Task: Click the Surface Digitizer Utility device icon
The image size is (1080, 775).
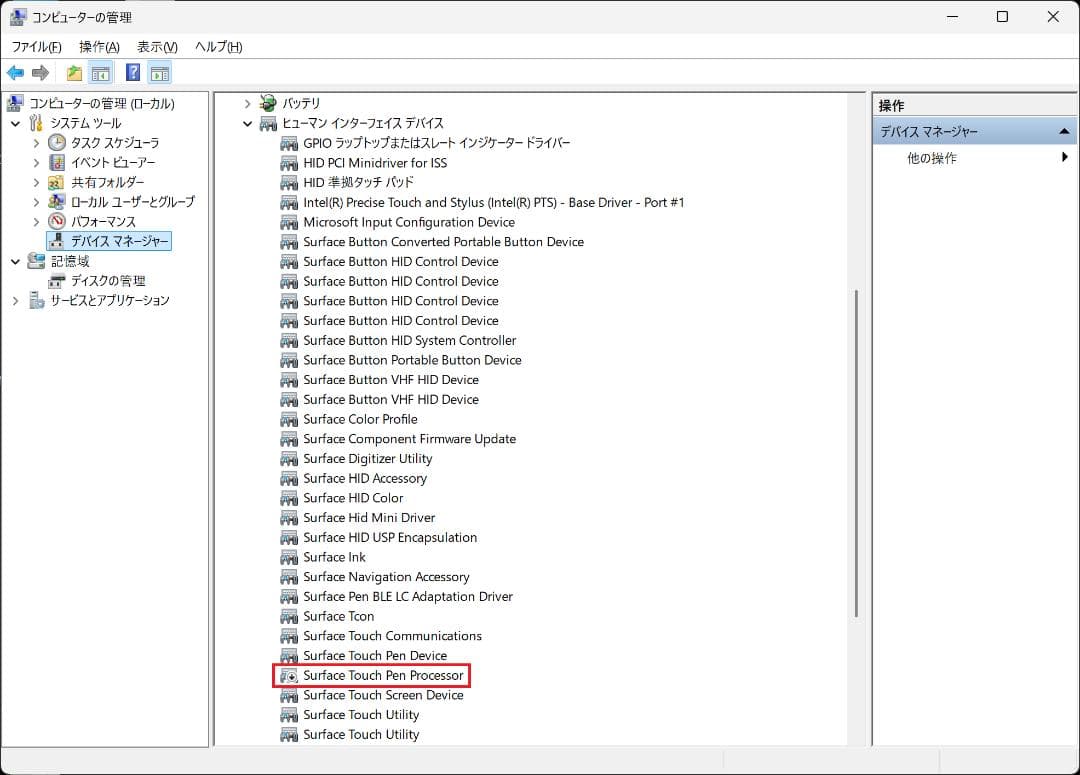Action: coord(289,459)
